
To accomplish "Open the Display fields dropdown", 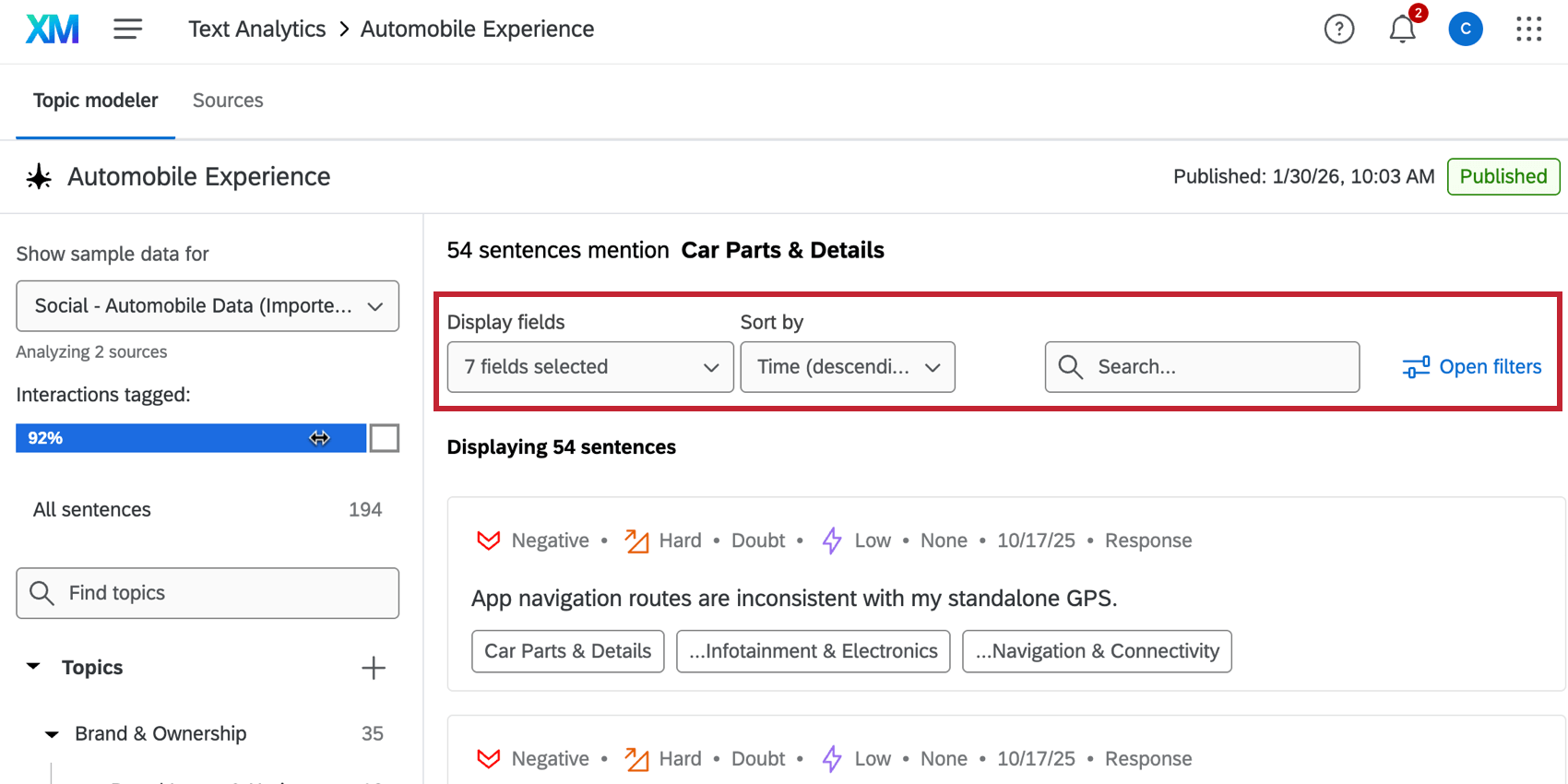I will [x=590, y=367].
